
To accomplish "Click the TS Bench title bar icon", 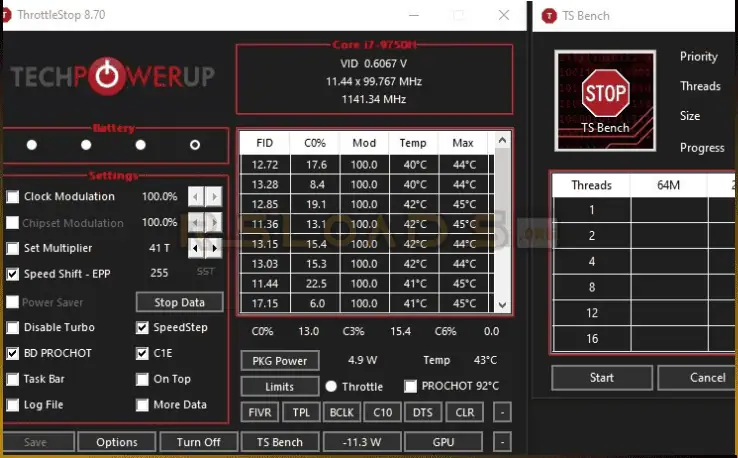I will [x=549, y=15].
